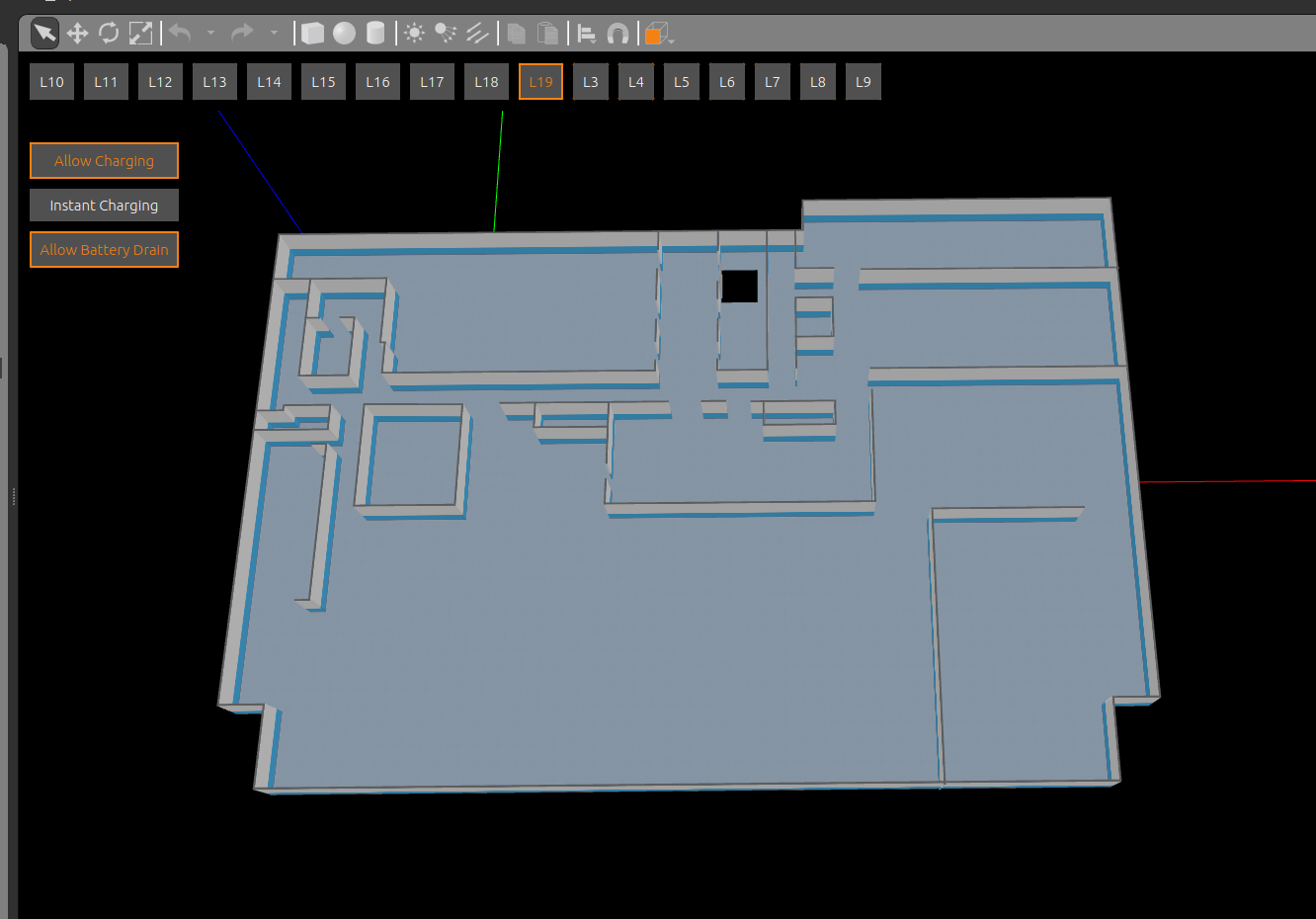Toggle the Allow Charging option
Viewport: 1316px width, 919px height.
104,161
